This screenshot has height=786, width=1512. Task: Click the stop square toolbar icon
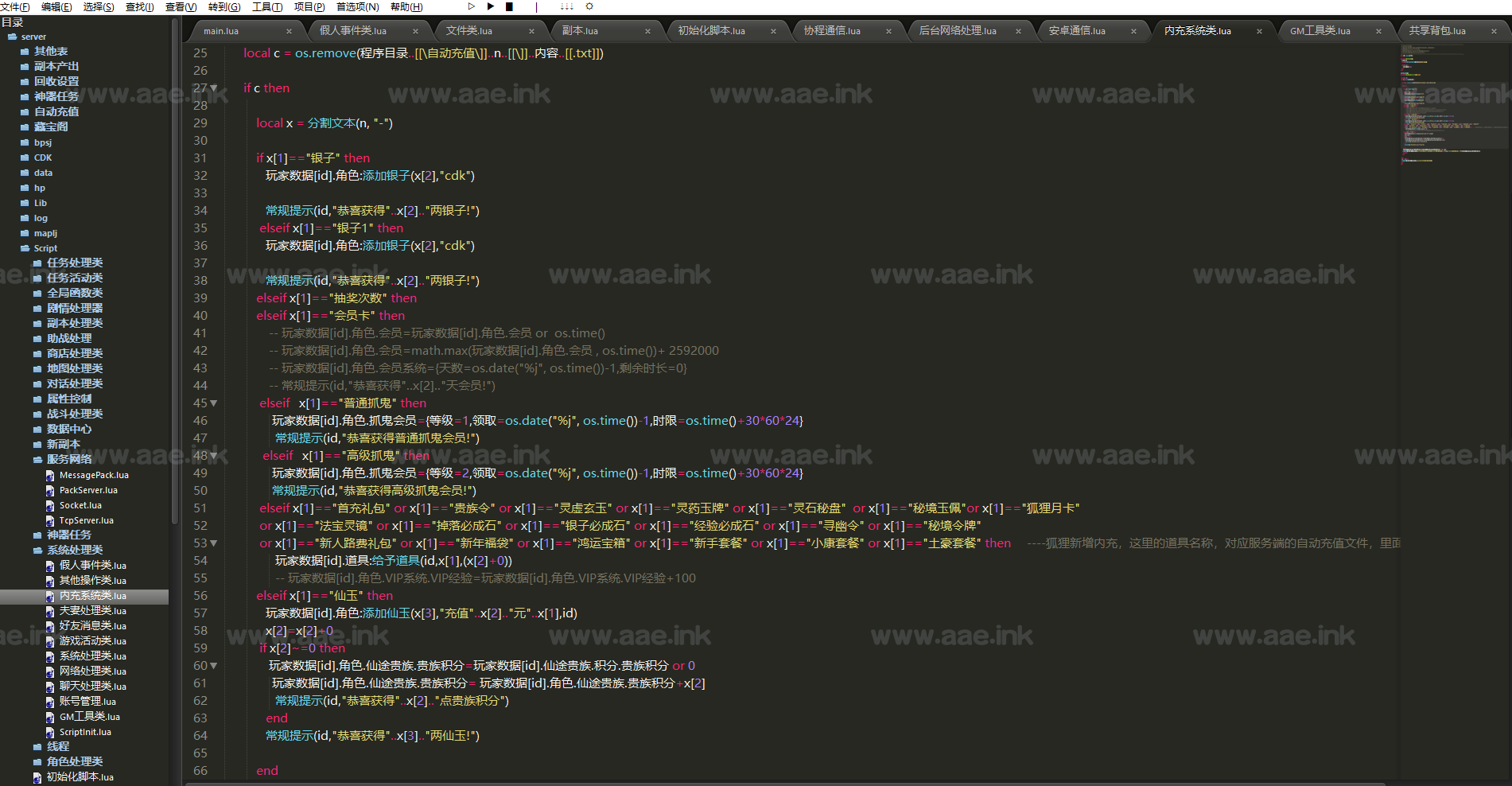pyautogui.click(x=510, y=6)
